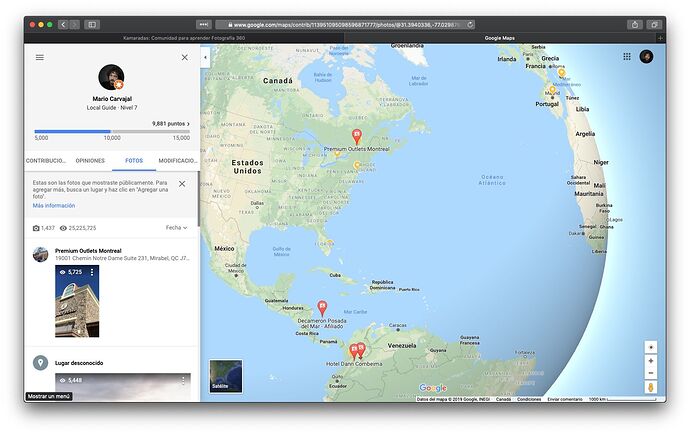Click the yellow marker near Roma
This screenshot has height=434, width=690.
pos(561,73)
